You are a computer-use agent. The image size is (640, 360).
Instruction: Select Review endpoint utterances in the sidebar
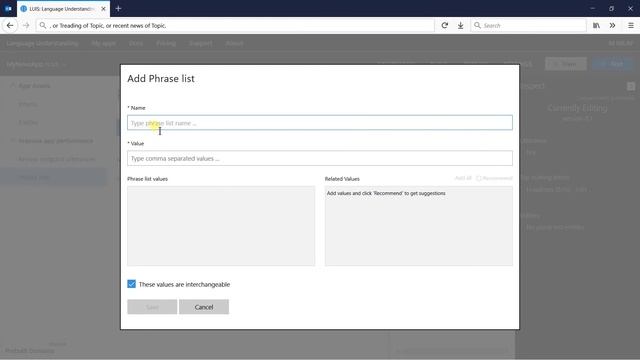(57, 159)
